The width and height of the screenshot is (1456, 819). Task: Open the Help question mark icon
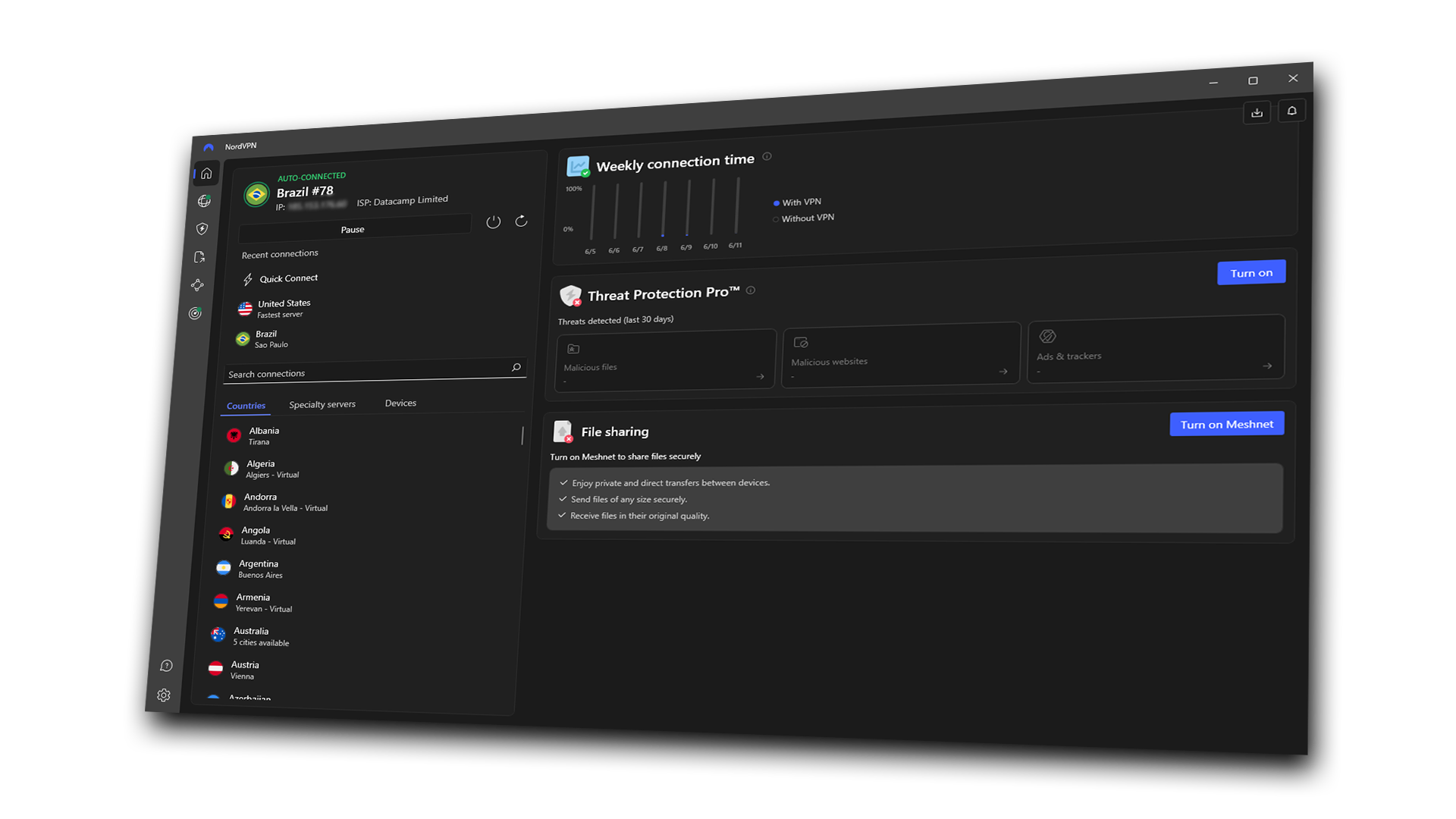coord(166,665)
